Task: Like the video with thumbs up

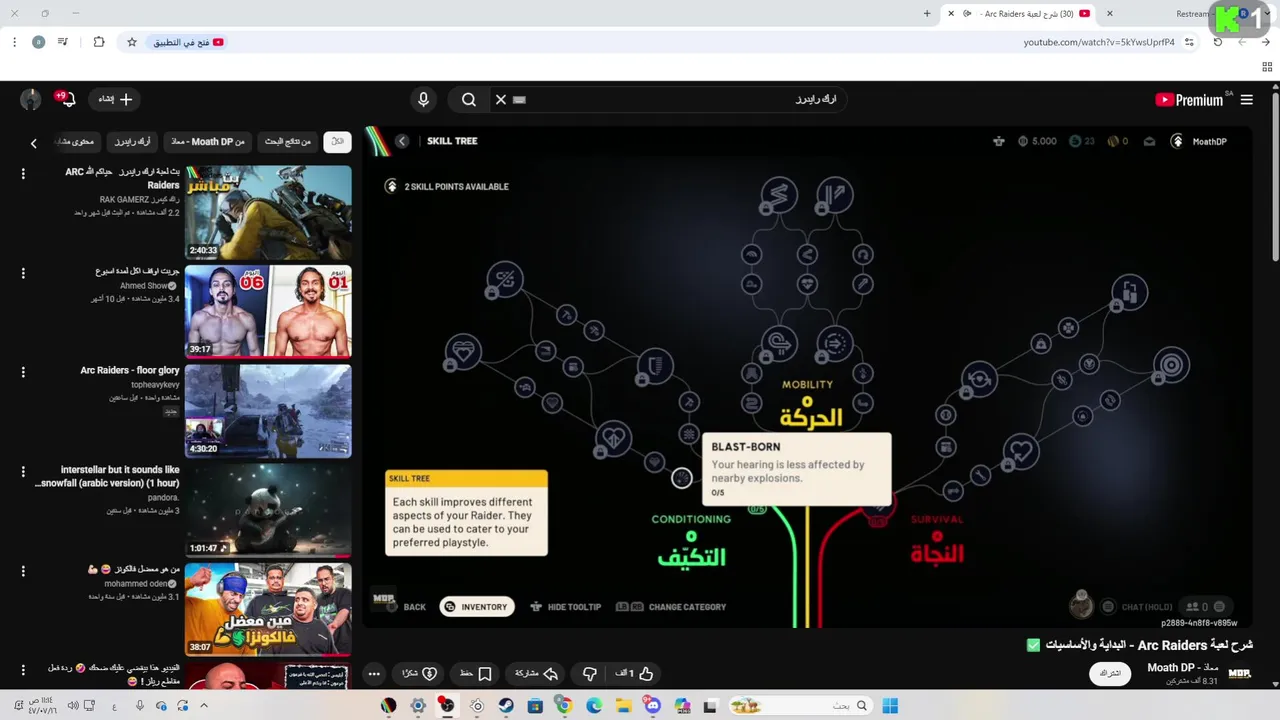Action: (634, 674)
